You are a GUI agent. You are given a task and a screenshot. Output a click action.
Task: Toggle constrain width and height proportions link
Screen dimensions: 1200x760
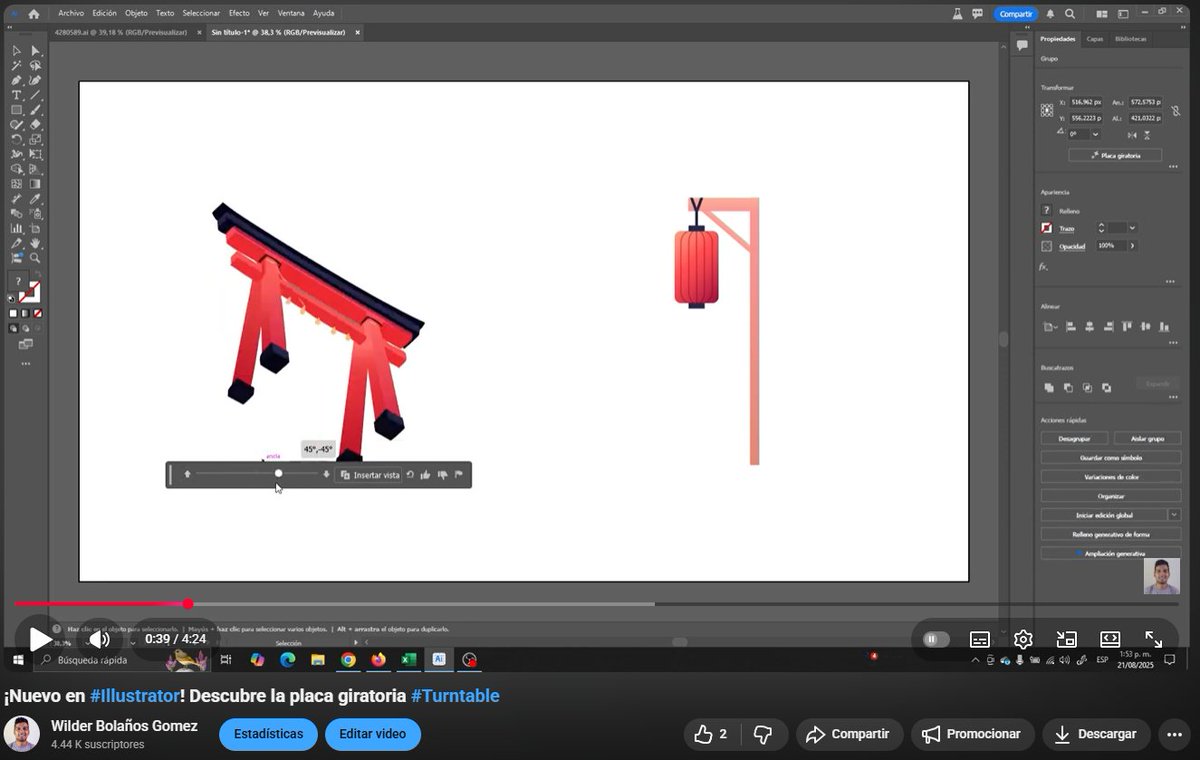tap(1174, 110)
